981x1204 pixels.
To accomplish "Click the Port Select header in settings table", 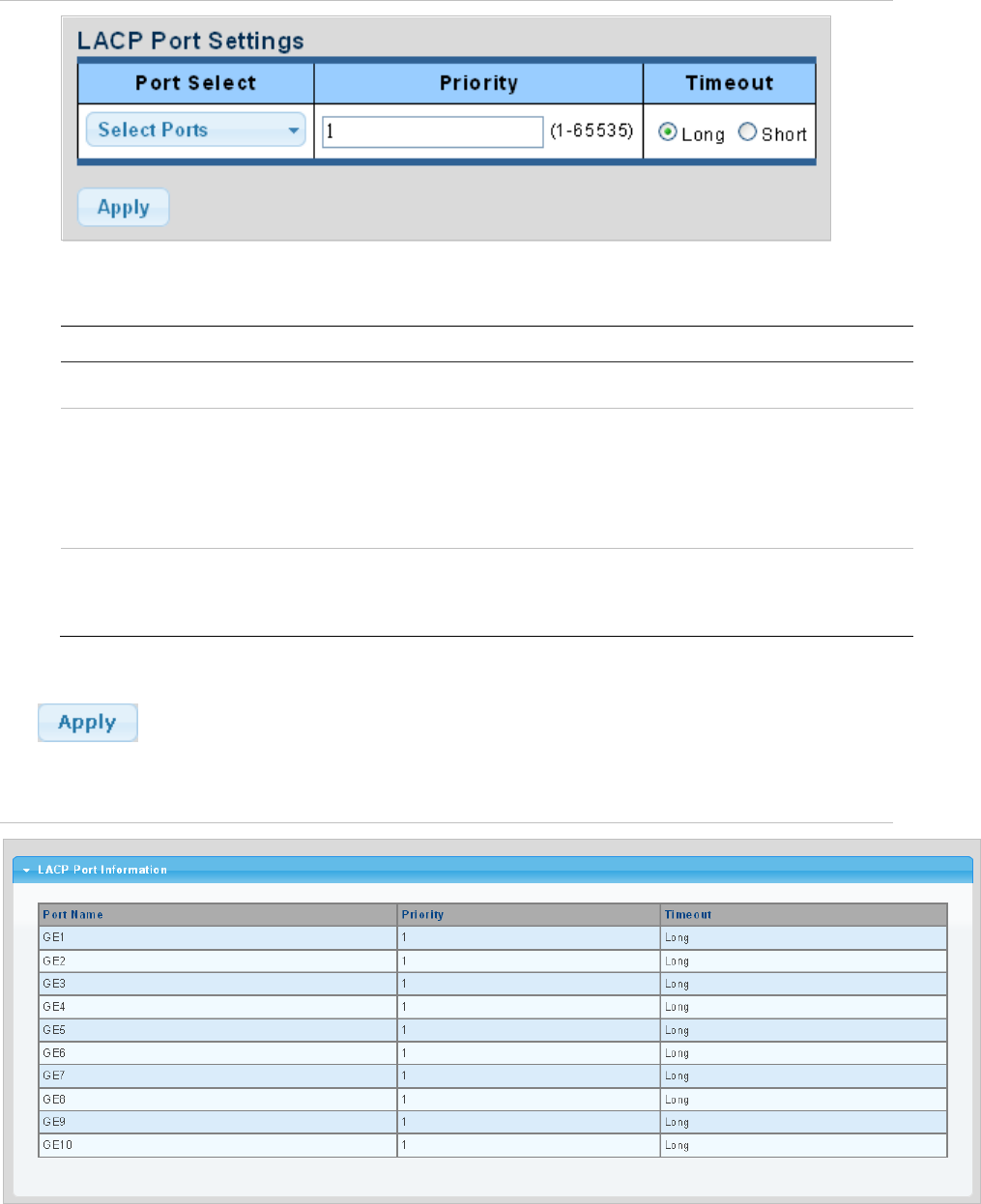I will [x=196, y=83].
